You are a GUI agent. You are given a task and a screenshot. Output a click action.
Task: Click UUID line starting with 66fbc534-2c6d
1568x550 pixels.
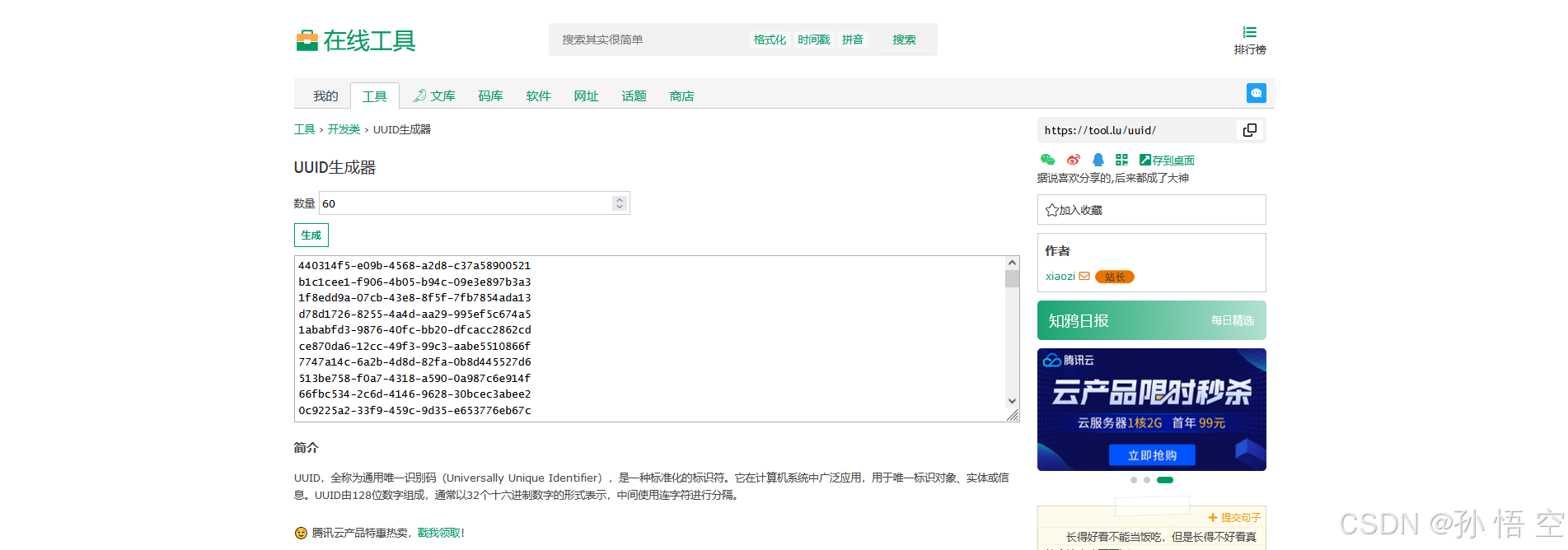[414, 394]
